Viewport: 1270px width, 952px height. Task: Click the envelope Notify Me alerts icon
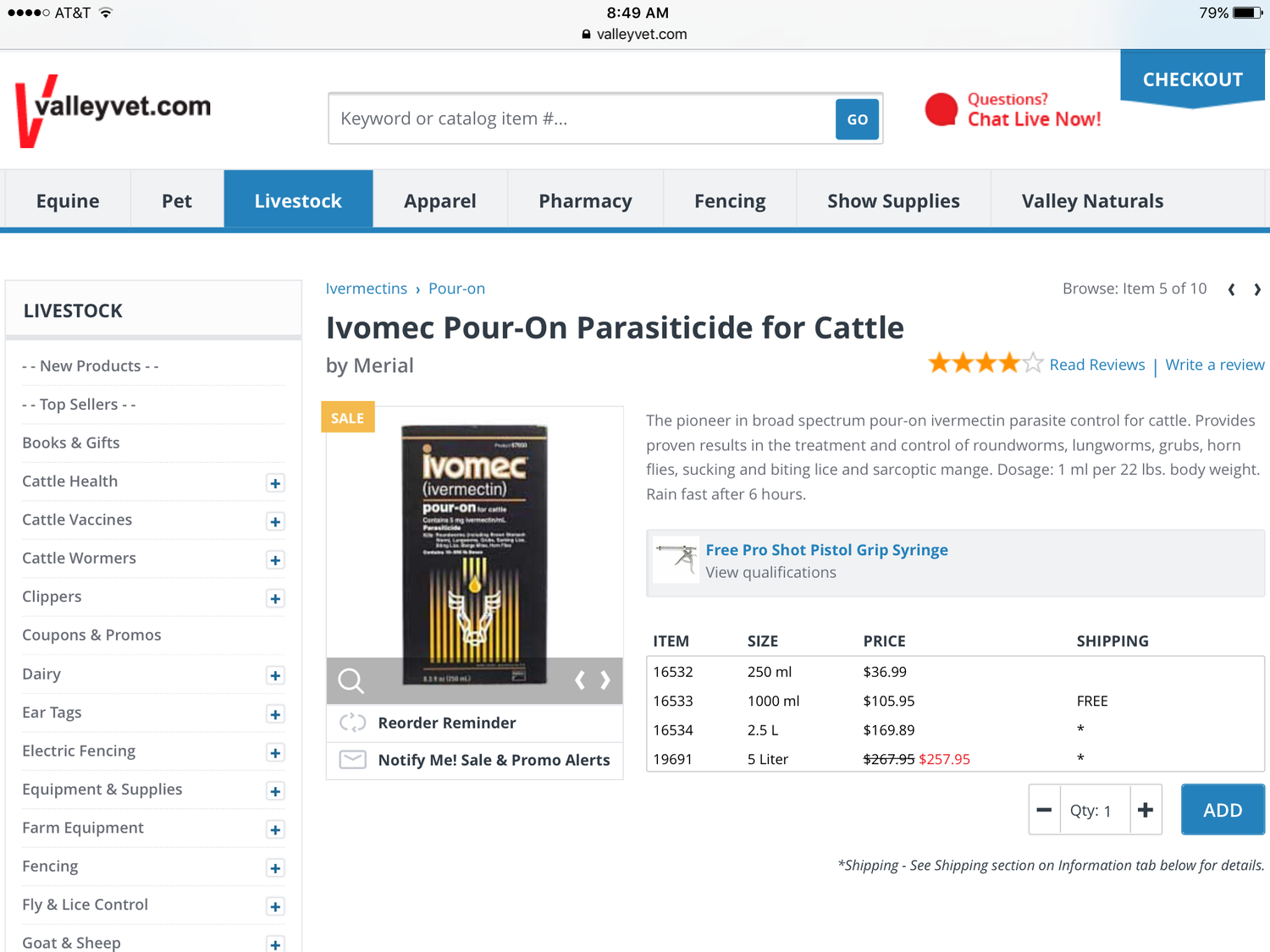click(352, 760)
